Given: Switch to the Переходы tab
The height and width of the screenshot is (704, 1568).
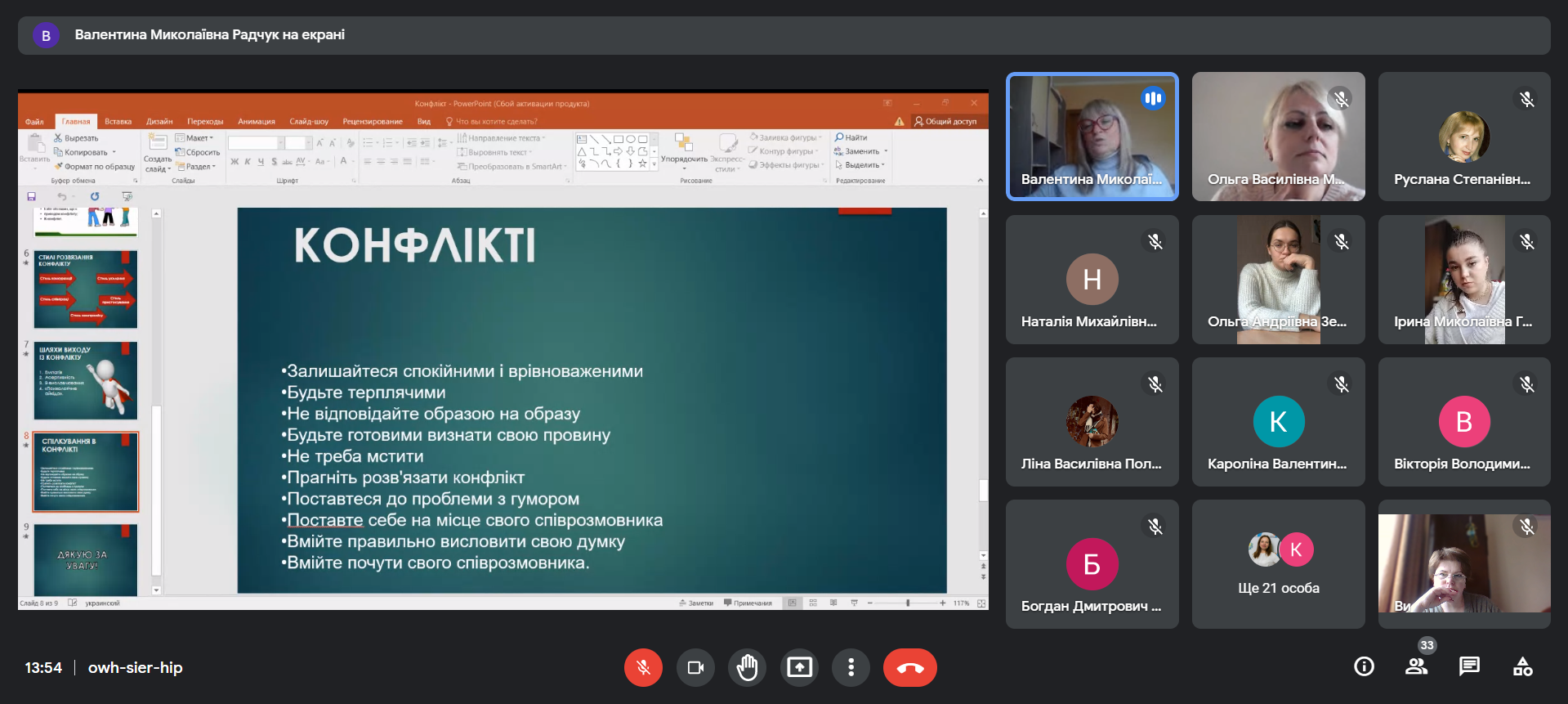Looking at the screenshot, I should 205,122.
